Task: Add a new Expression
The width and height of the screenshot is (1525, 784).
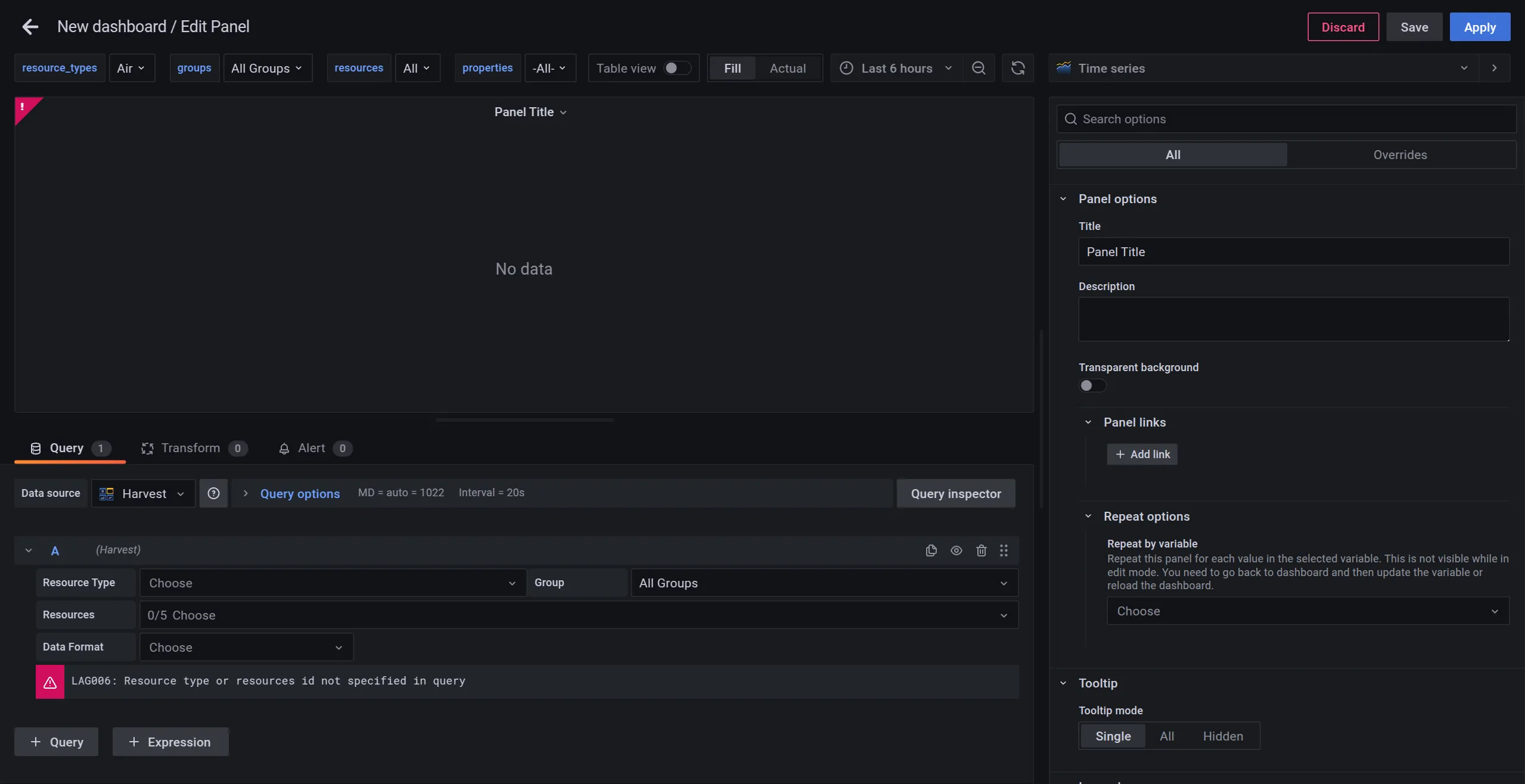Action: coord(170,742)
